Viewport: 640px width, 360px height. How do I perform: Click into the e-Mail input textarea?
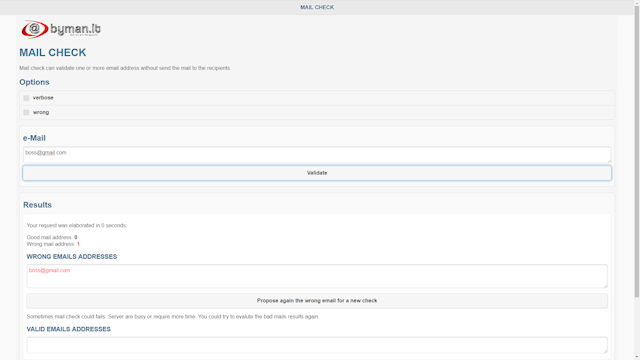tap(317, 155)
